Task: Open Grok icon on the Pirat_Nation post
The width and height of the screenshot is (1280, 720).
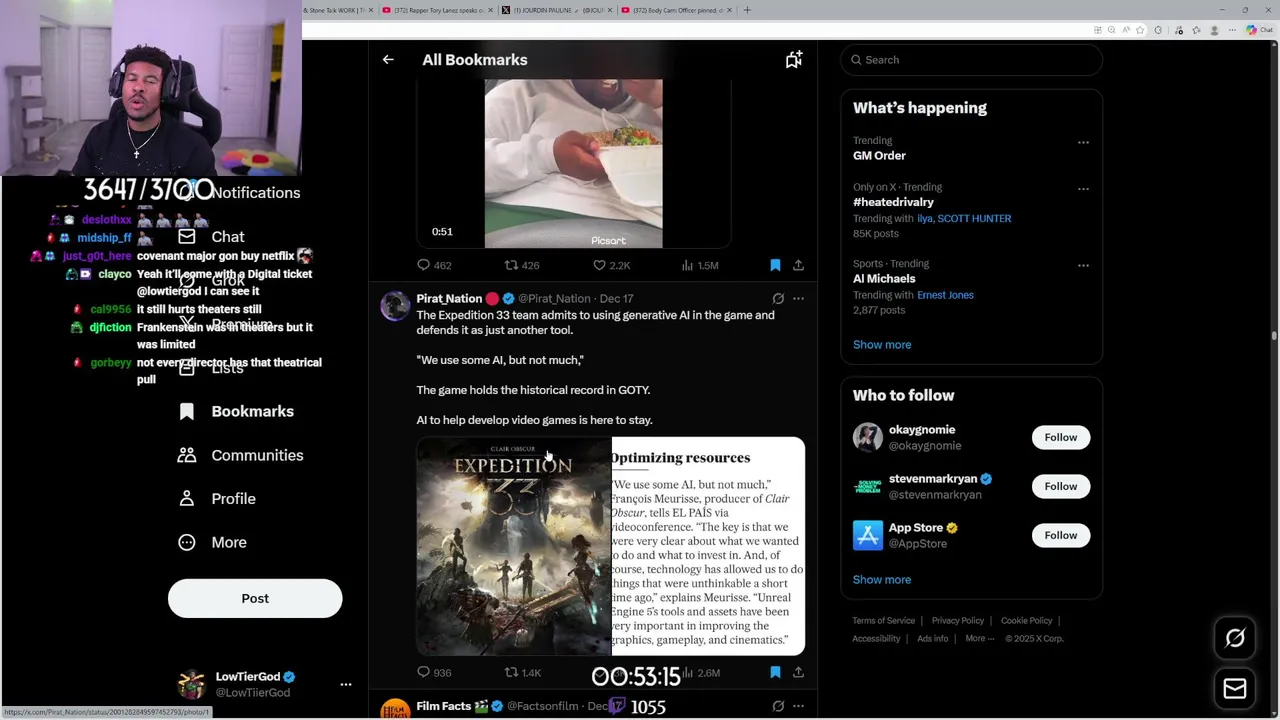Action: pos(778,298)
